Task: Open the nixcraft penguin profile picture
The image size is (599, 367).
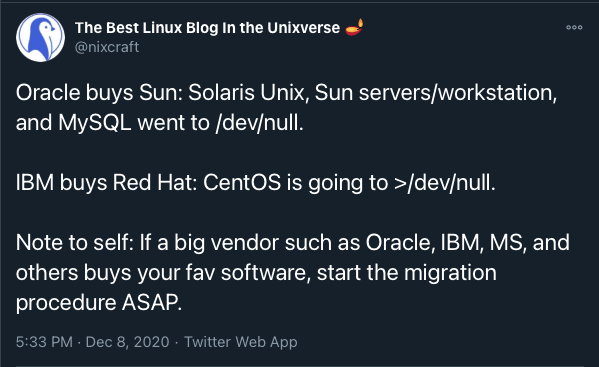Action: point(40,37)
